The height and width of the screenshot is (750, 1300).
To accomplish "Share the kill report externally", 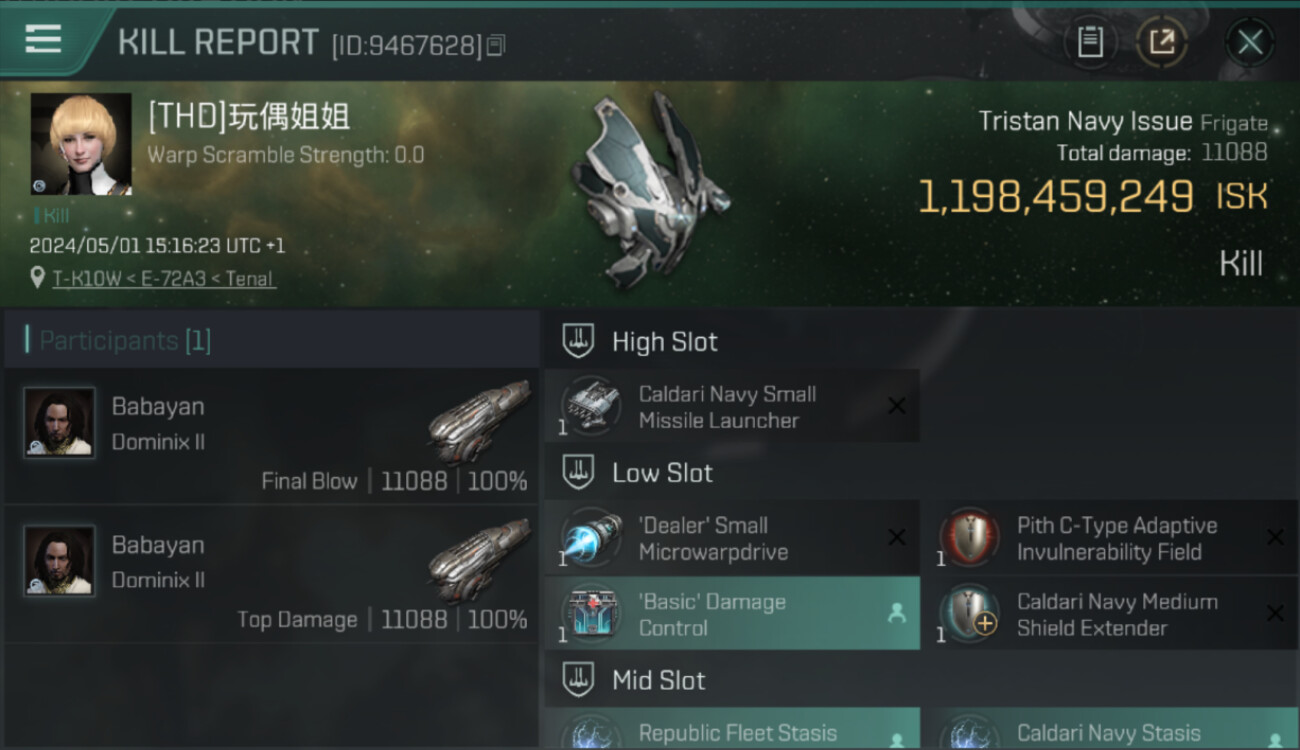I will [1161, 42].
